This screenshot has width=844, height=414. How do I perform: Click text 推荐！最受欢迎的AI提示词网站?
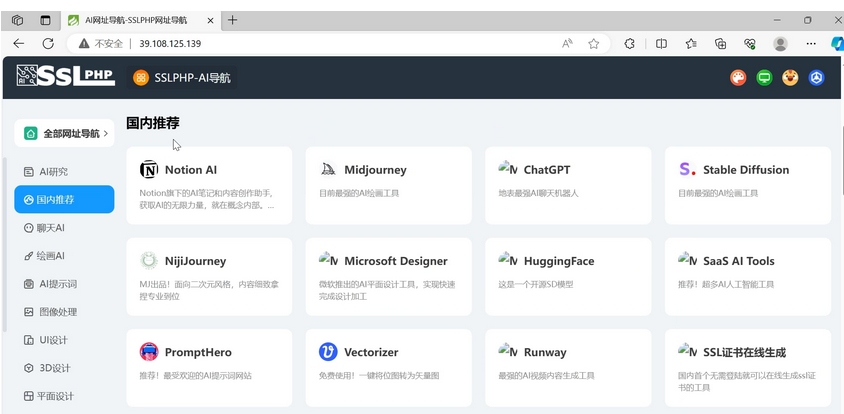195,376
